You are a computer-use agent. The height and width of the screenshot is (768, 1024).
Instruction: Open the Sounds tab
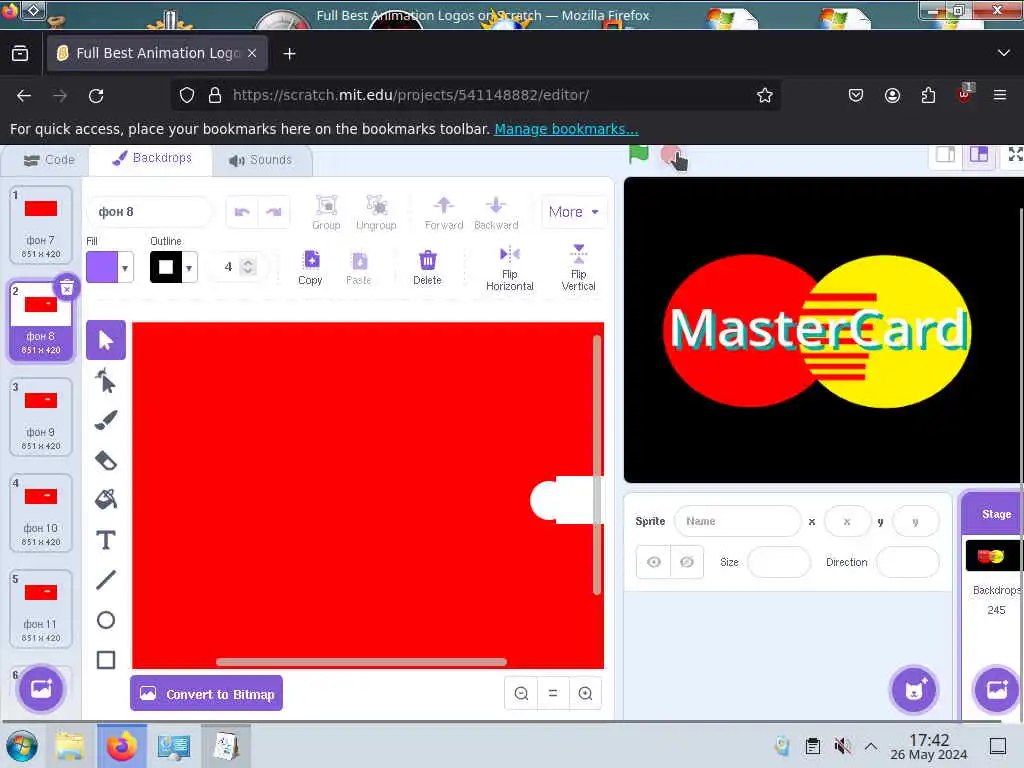tap(261, 160)
